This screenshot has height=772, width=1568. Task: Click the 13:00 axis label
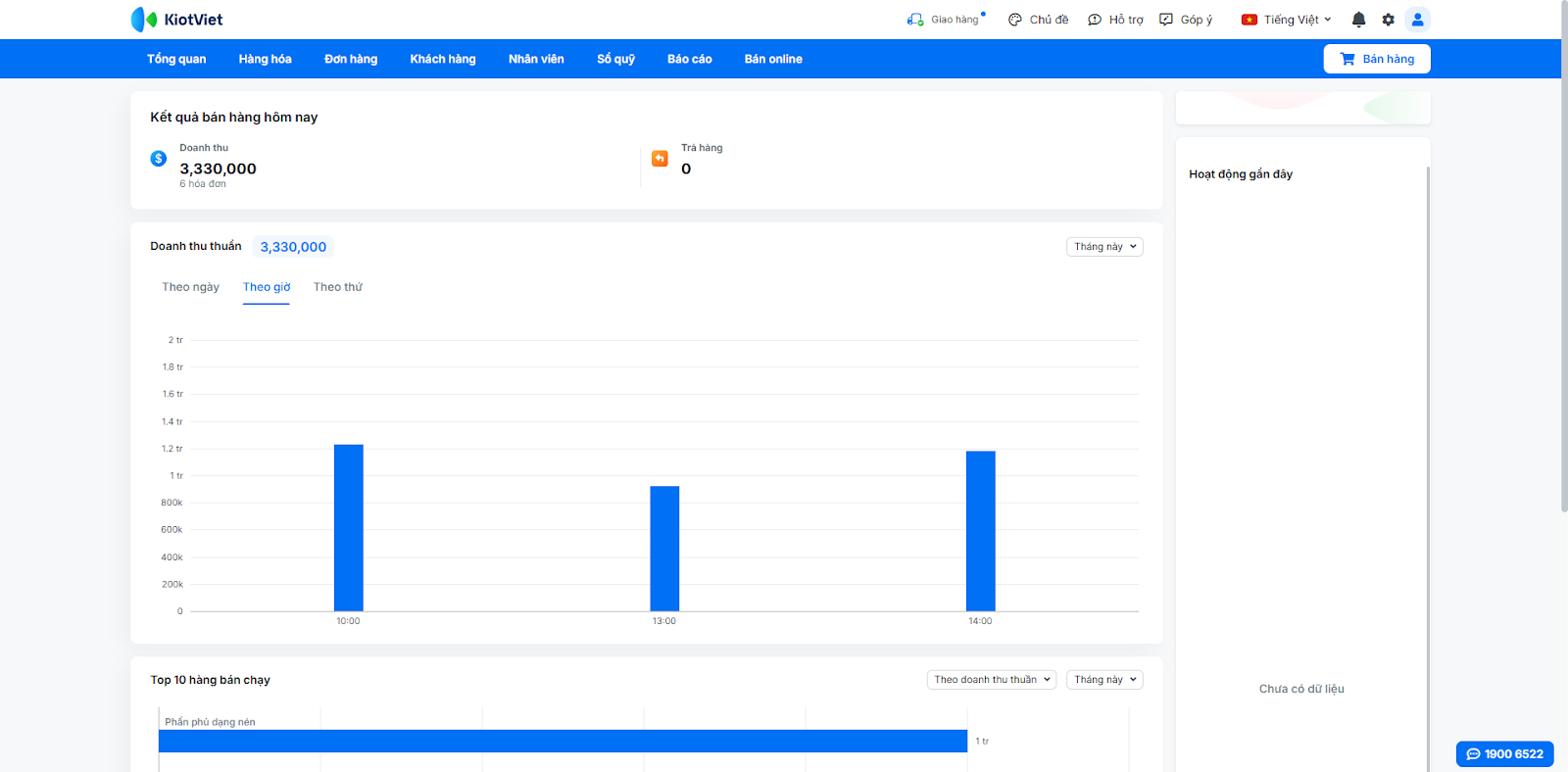coord(664,621)
